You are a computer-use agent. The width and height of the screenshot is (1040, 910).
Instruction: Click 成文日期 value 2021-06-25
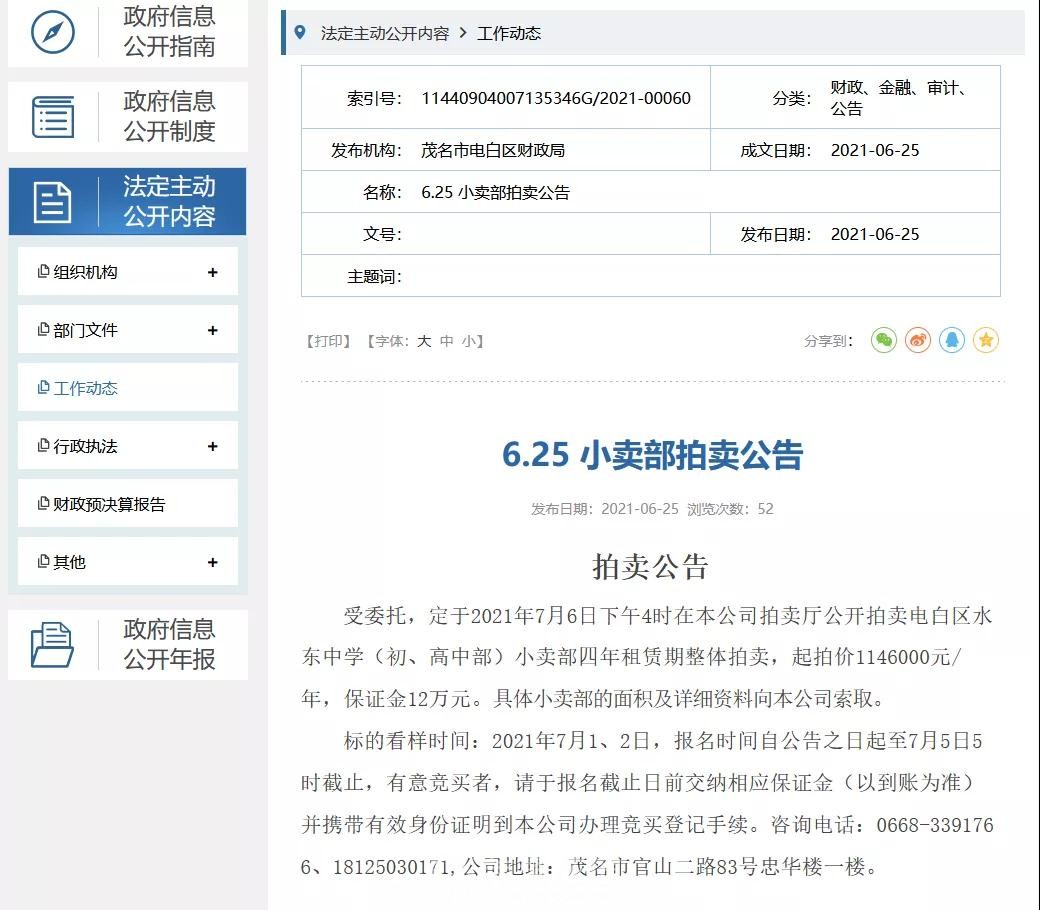[x=875, y=151]
